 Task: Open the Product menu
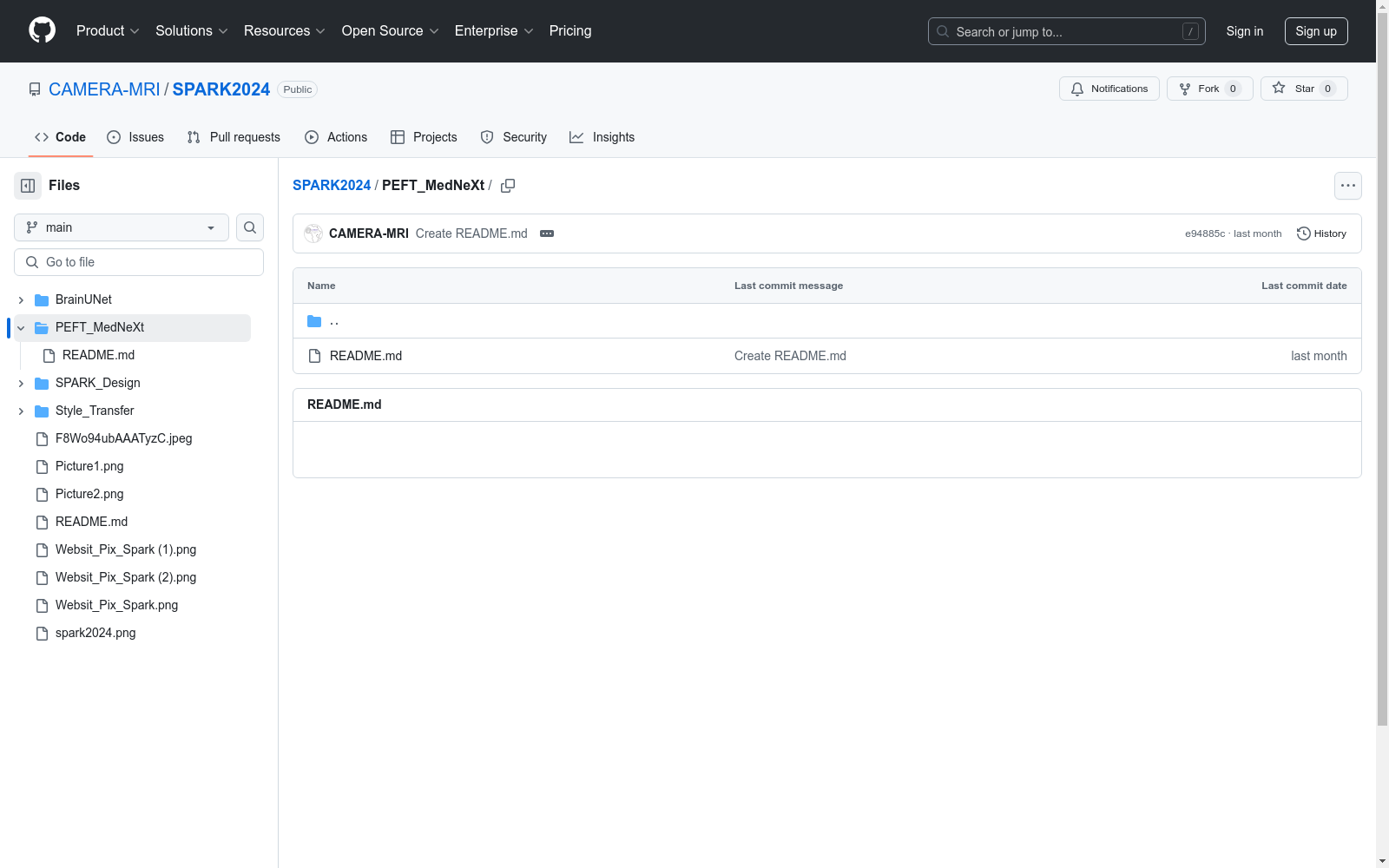[x=108, y=31]
